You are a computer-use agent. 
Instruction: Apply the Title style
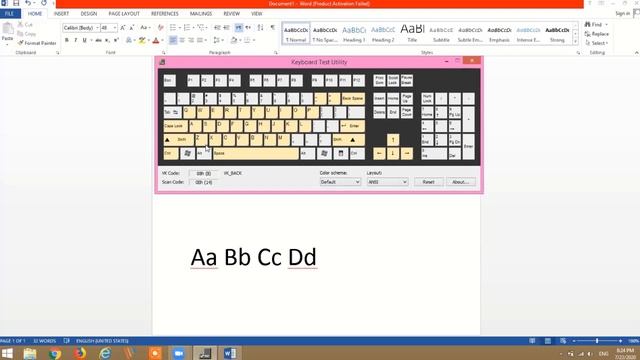coord(412,33)
